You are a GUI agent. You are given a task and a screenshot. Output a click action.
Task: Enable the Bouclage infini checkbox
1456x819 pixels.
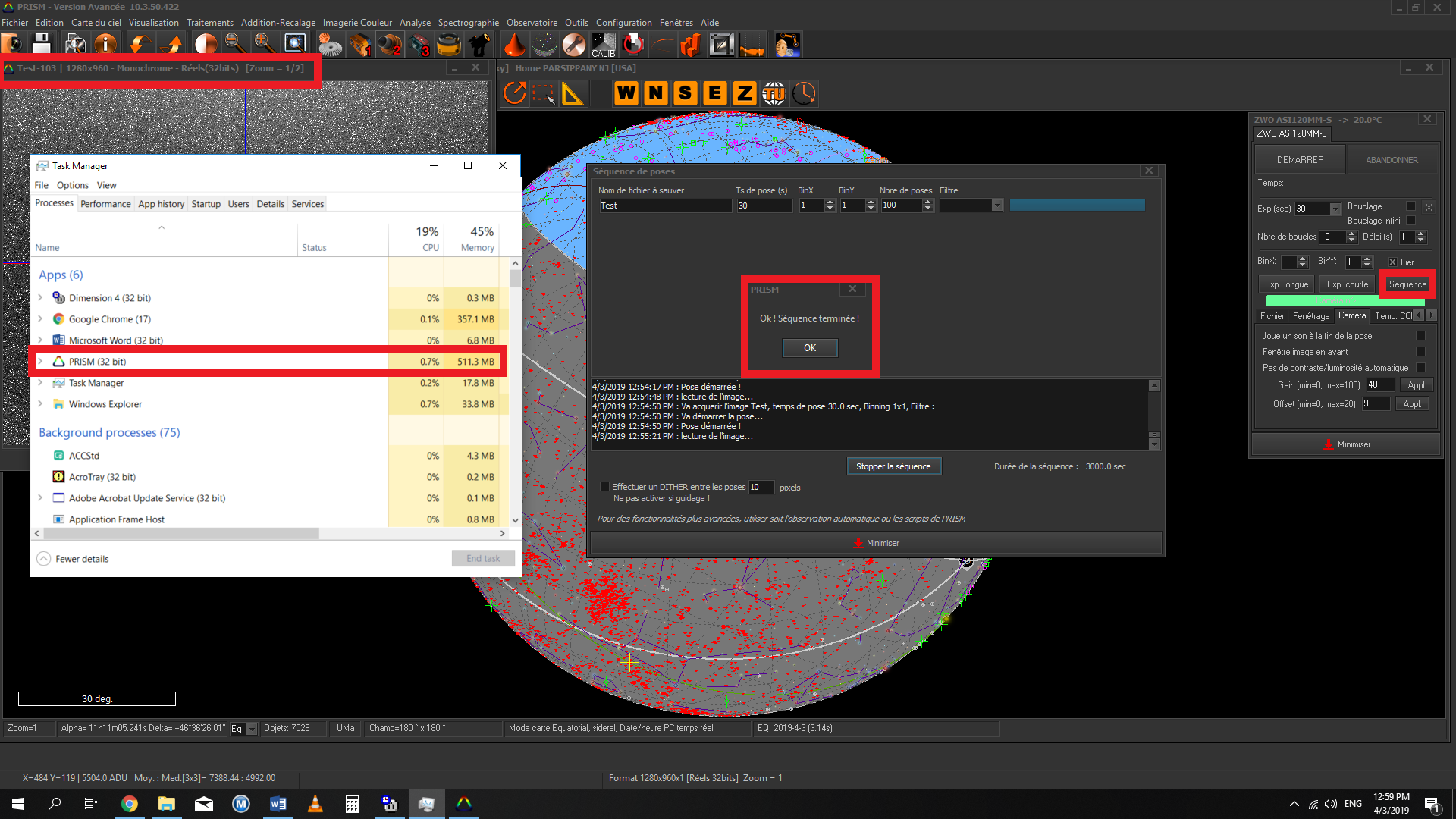tap(1410, 221)
